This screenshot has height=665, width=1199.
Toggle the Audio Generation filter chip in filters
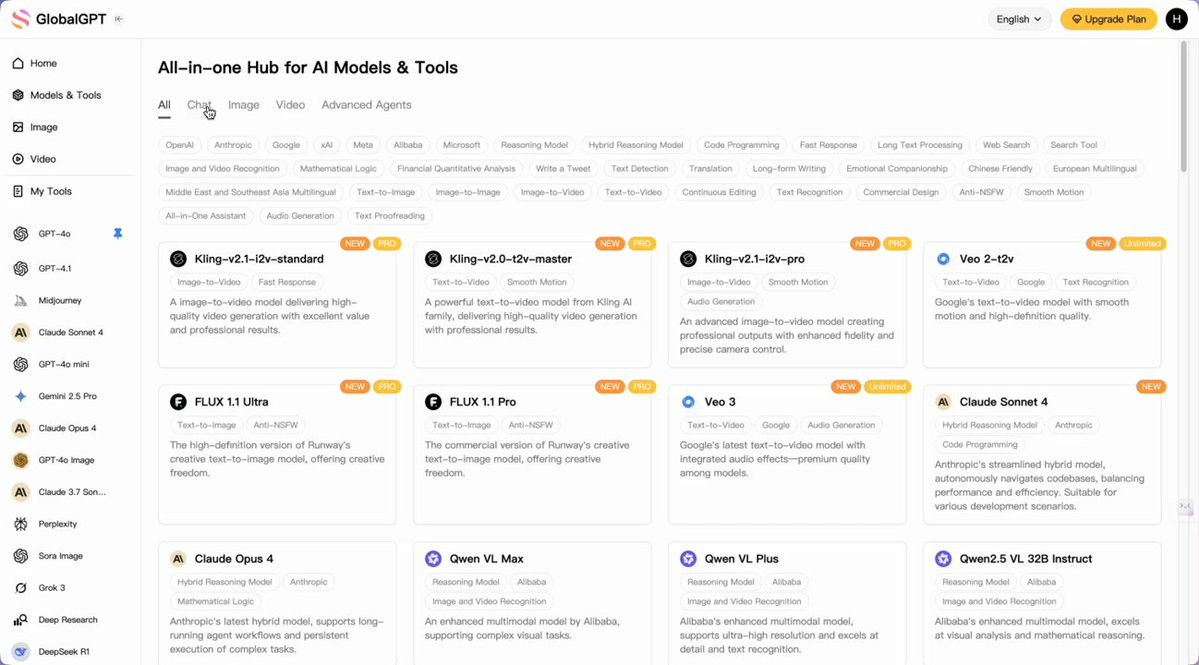click(301, 216)
